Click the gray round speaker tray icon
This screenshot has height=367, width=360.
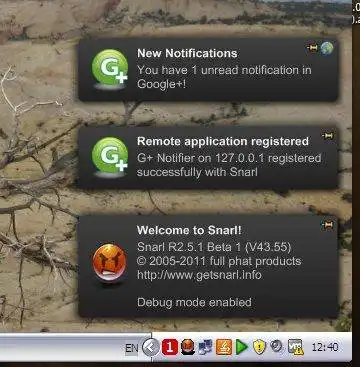[276, 346]
